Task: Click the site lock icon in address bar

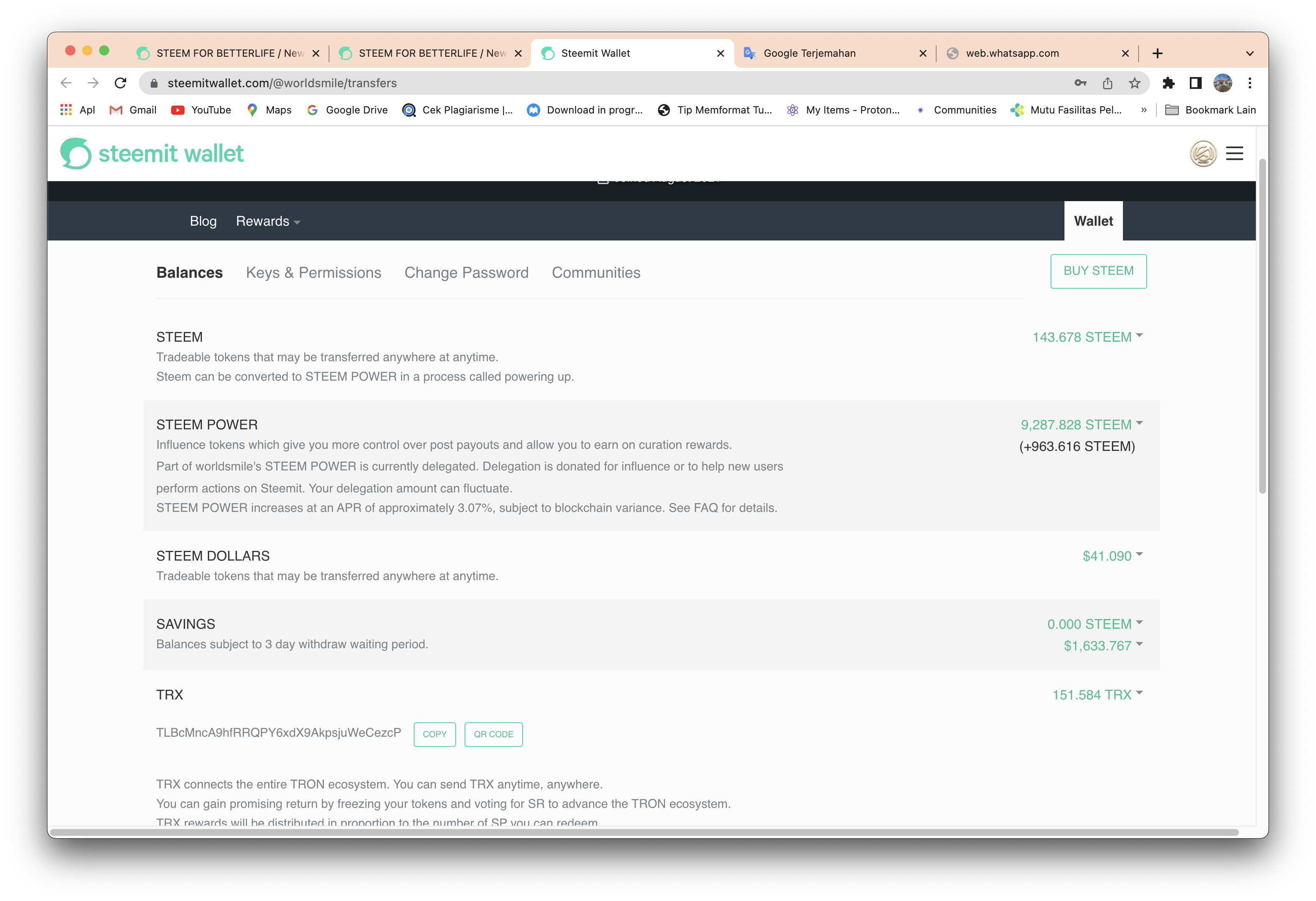Action: coord(154,83)
